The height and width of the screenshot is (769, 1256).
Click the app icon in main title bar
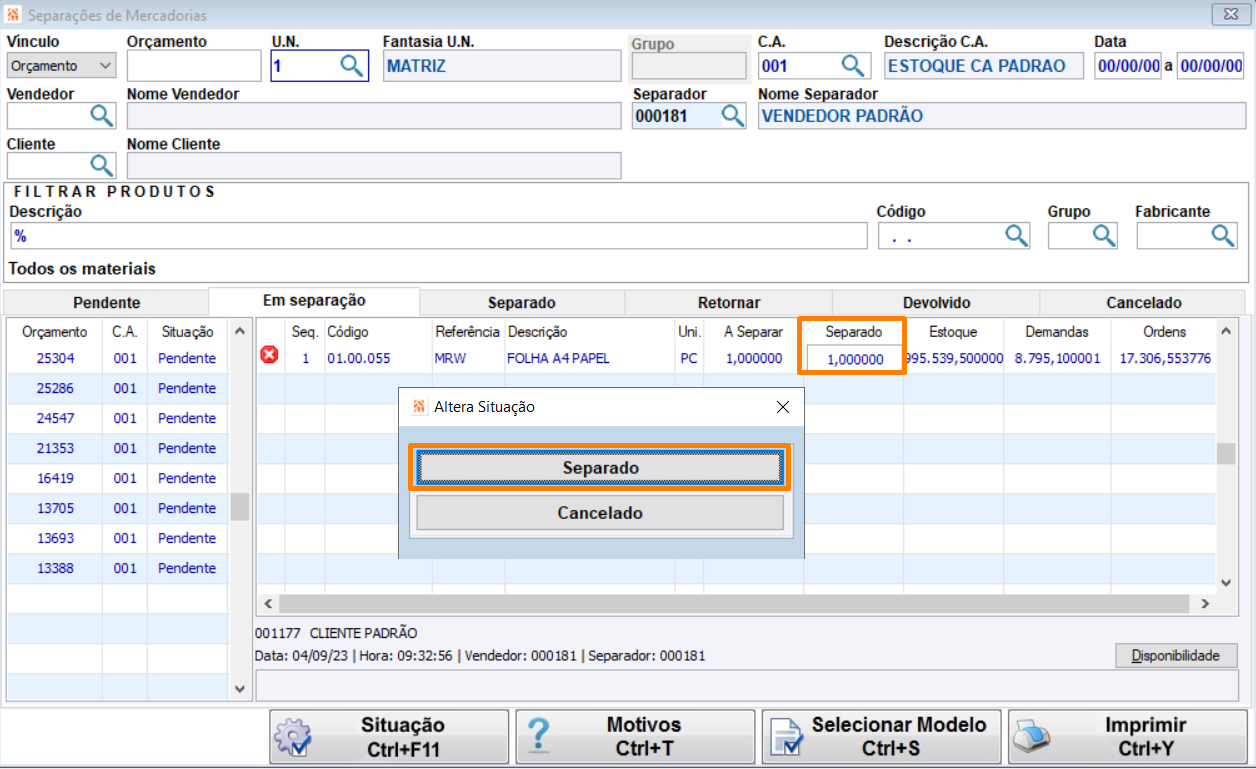pos(13,15)
